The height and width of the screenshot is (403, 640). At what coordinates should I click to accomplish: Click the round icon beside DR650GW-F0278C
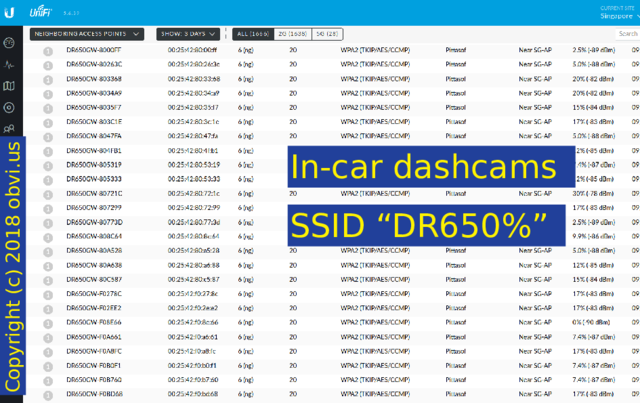(48, 295)
